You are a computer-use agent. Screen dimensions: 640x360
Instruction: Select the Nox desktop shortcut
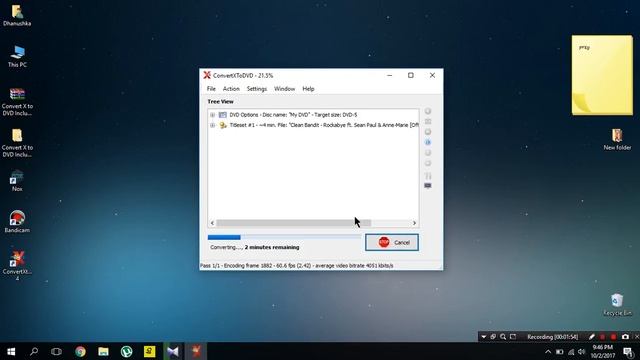[x=17, y=181]
